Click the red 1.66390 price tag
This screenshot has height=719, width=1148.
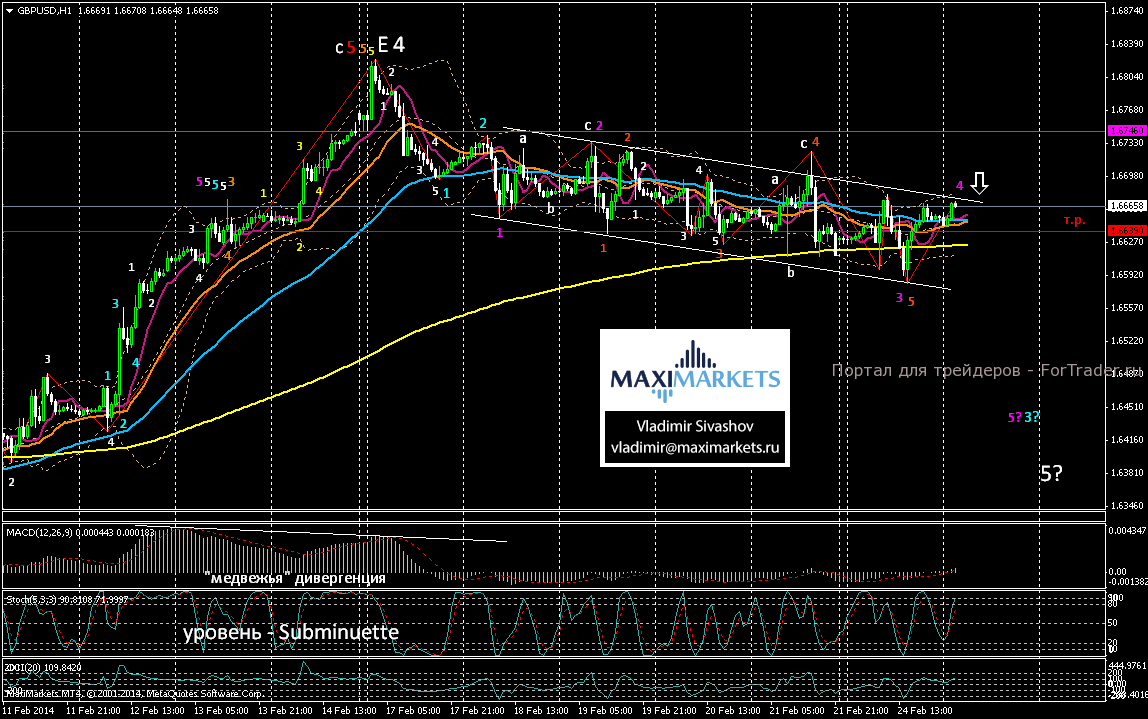click(1125, 230)
